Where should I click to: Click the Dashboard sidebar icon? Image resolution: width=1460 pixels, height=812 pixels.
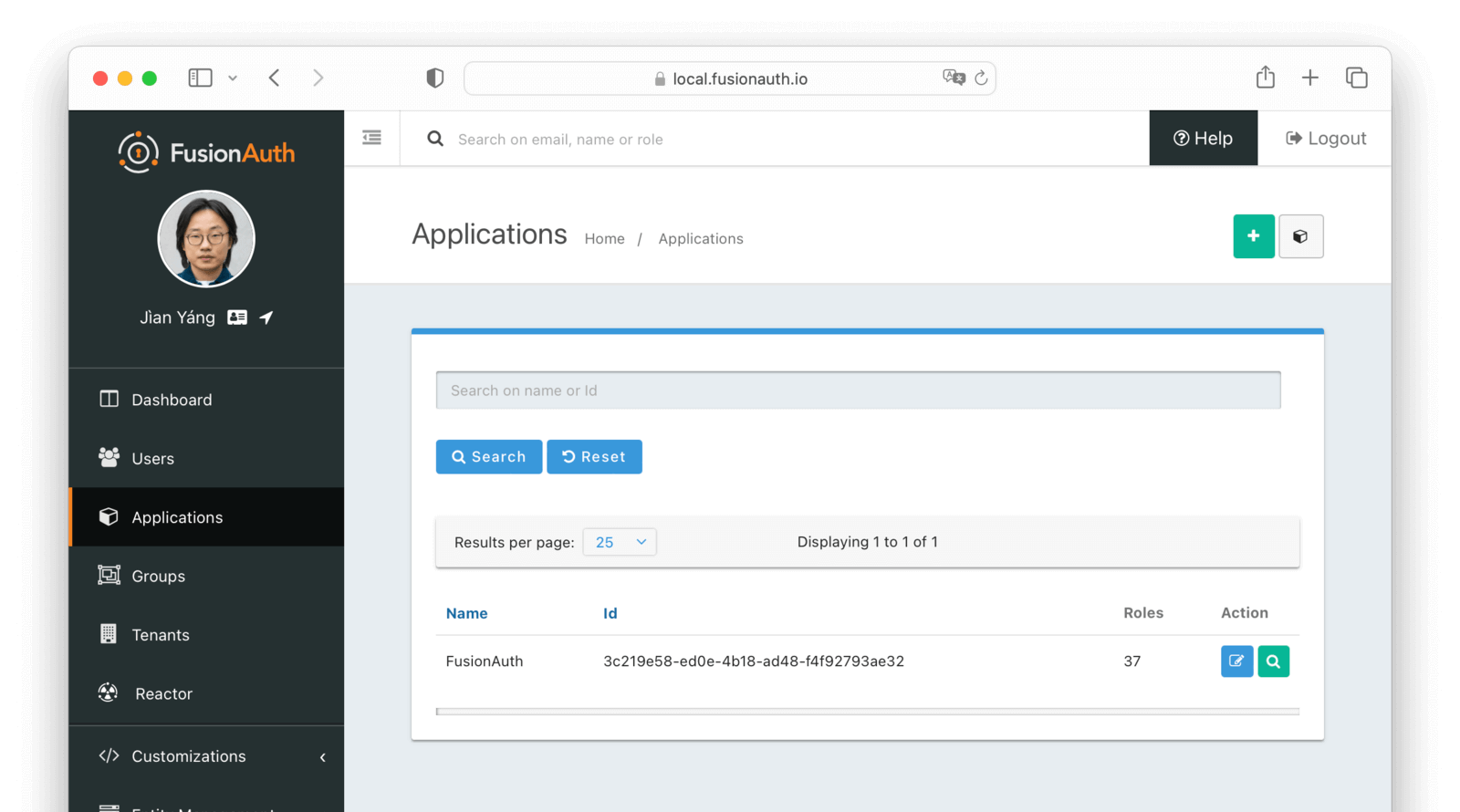(109, 399)
